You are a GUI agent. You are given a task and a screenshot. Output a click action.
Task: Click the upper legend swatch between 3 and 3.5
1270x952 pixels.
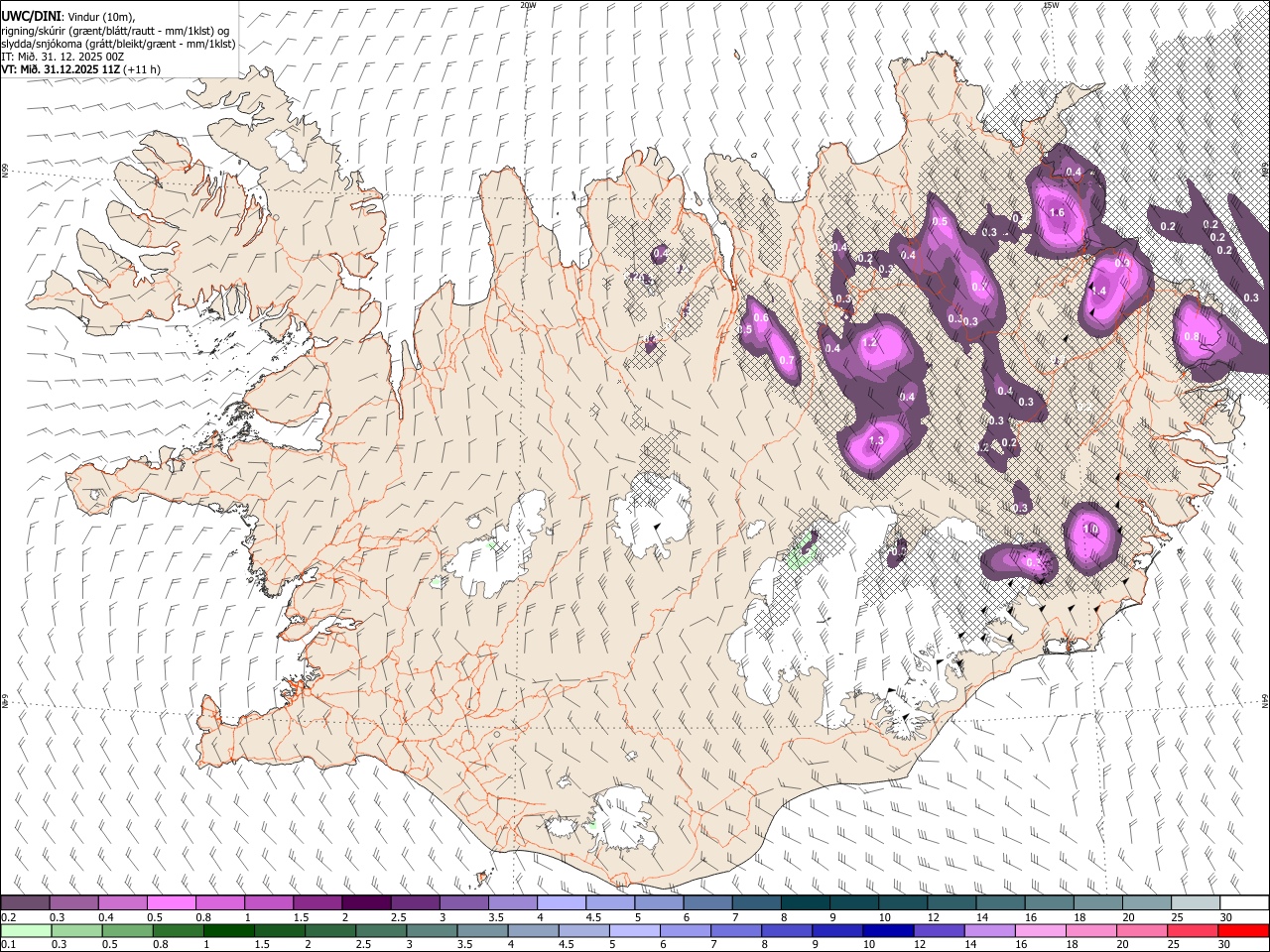463,903
